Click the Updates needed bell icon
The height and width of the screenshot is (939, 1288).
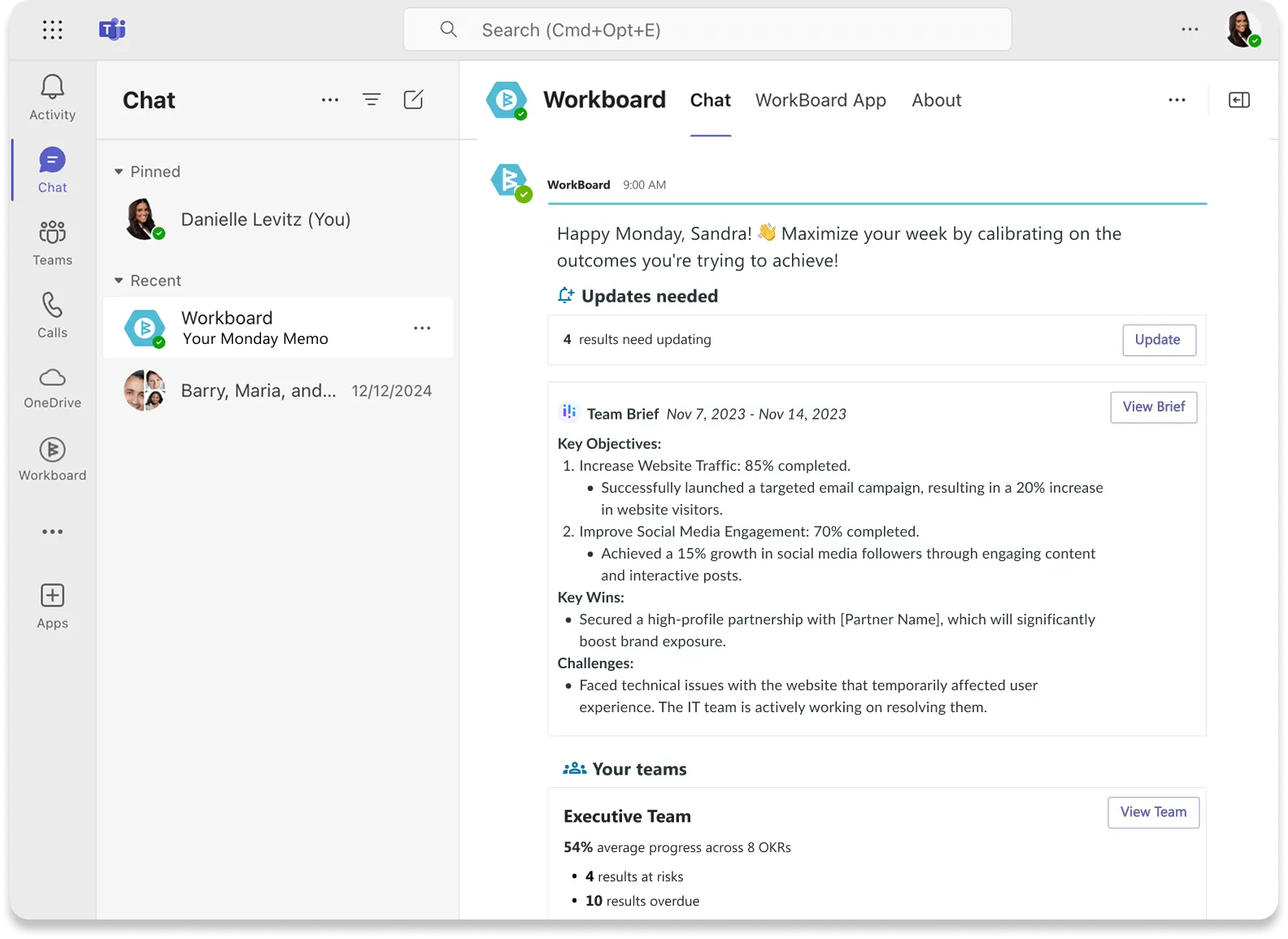click(566, 295)
